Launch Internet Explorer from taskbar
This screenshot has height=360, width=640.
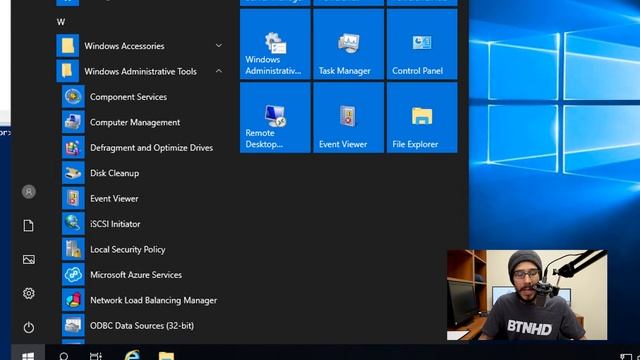tap(131, 355)
